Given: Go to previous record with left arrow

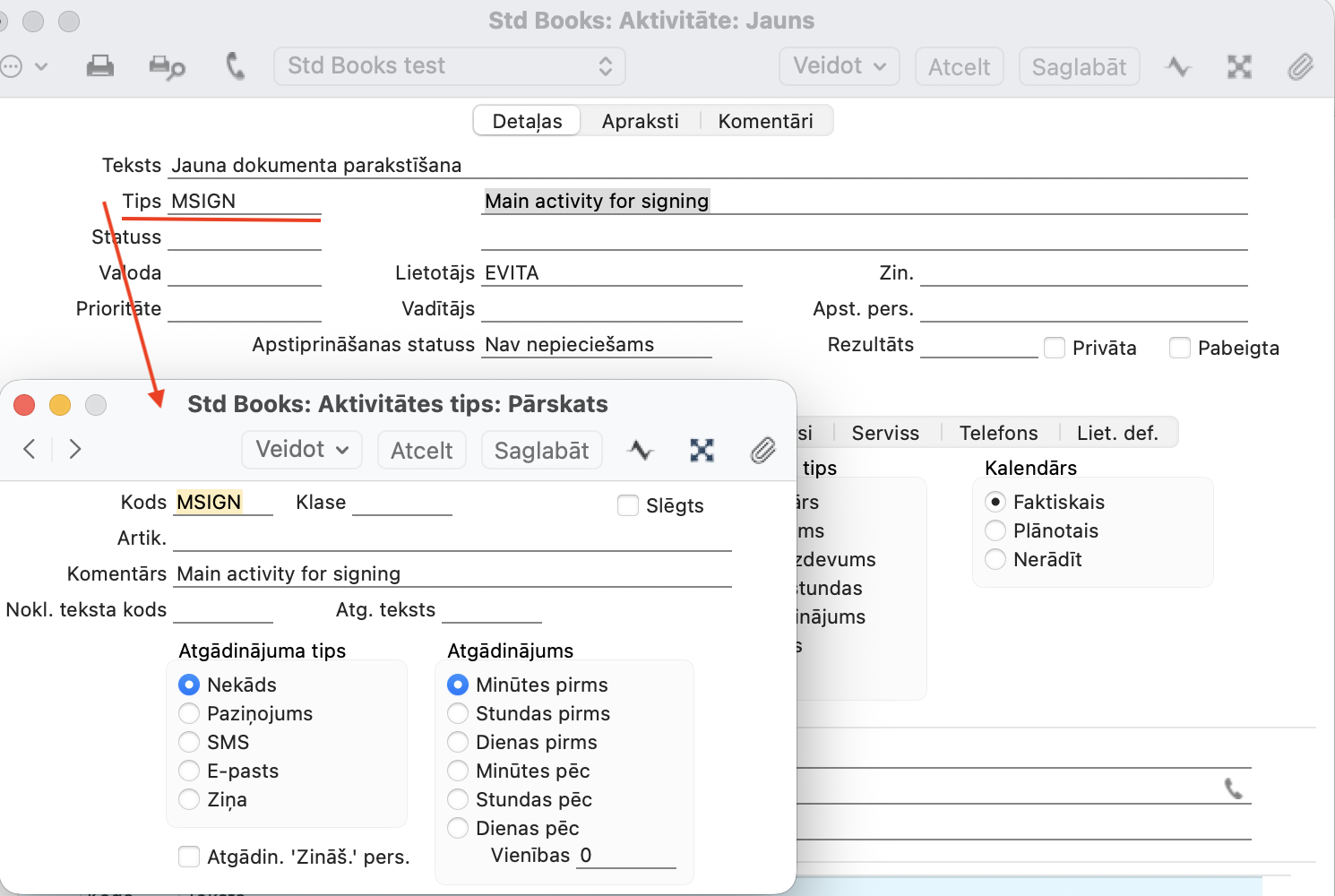Looking at the screenshot, I should tap(30, 449).
